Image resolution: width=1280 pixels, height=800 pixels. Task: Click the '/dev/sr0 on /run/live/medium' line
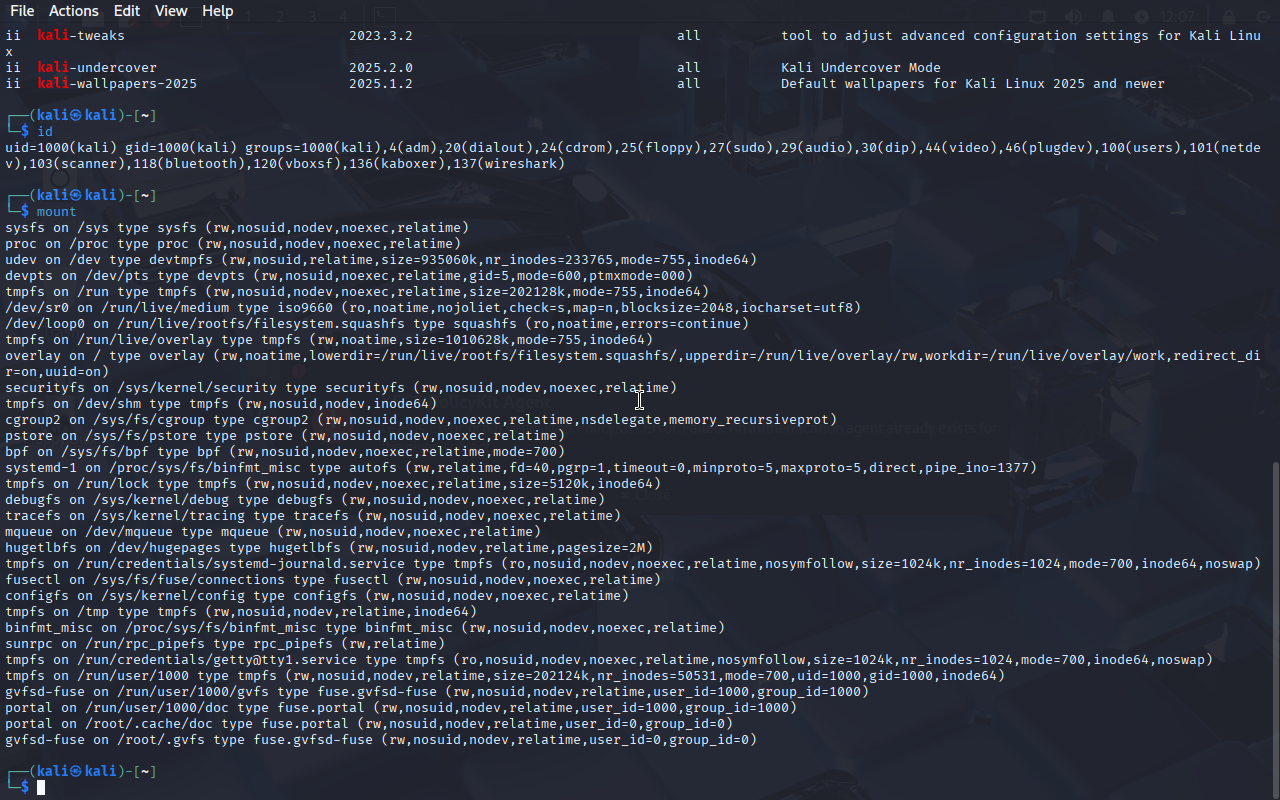point(433,308)
